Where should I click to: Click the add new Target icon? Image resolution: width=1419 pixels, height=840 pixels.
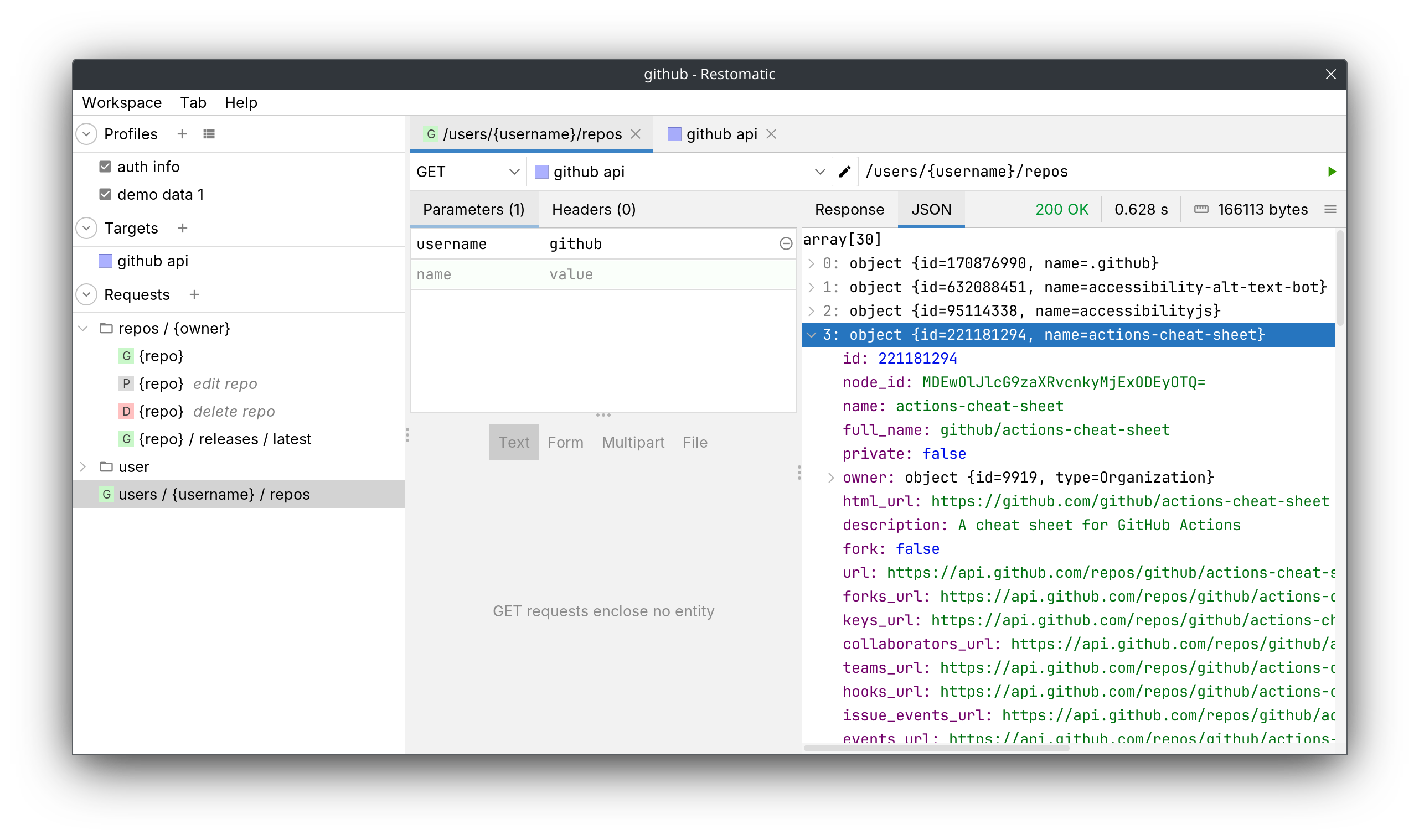point(183,228)
